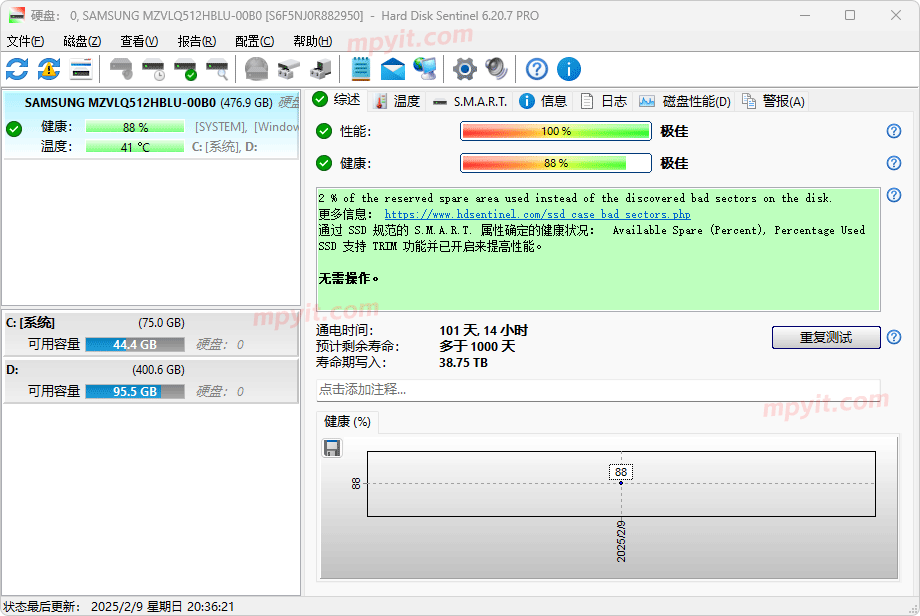This screenshot has height=616, width=920.
Task: Click the 性能 100 % progress bar
Action: pyautogui.click(x=556, y=131)
